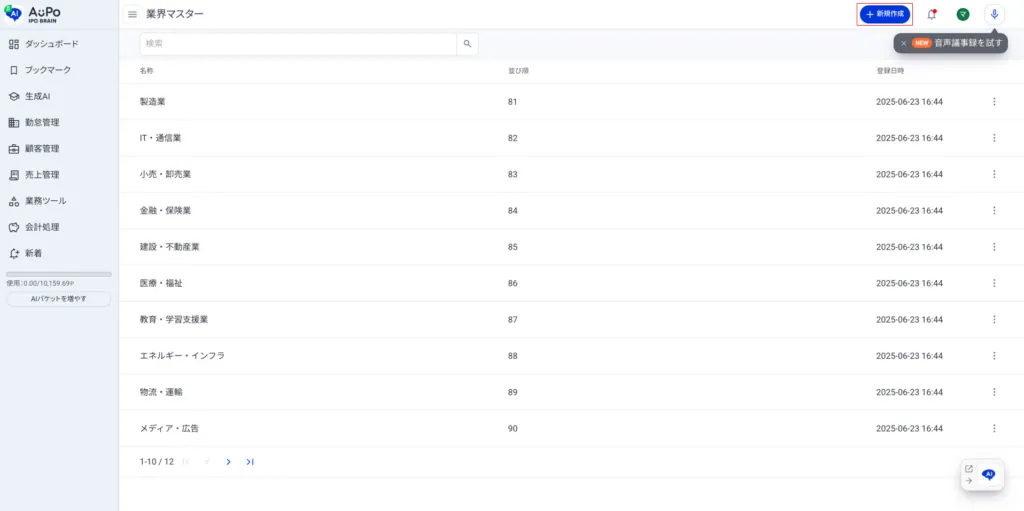Toggle the hamburger sidebar menu
1024x511 pixels.
[133, 14]
